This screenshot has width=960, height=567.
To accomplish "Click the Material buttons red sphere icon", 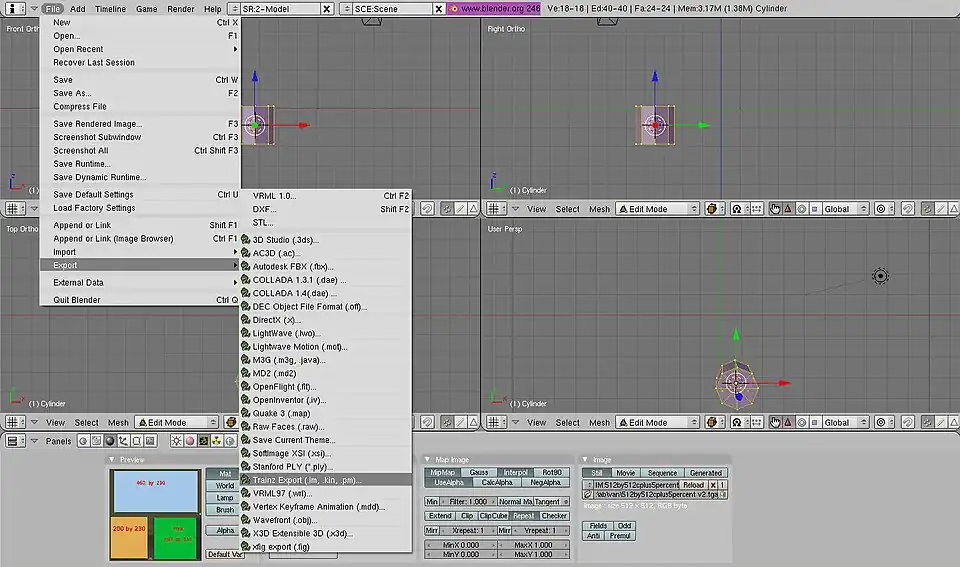I will pos(190,441).
